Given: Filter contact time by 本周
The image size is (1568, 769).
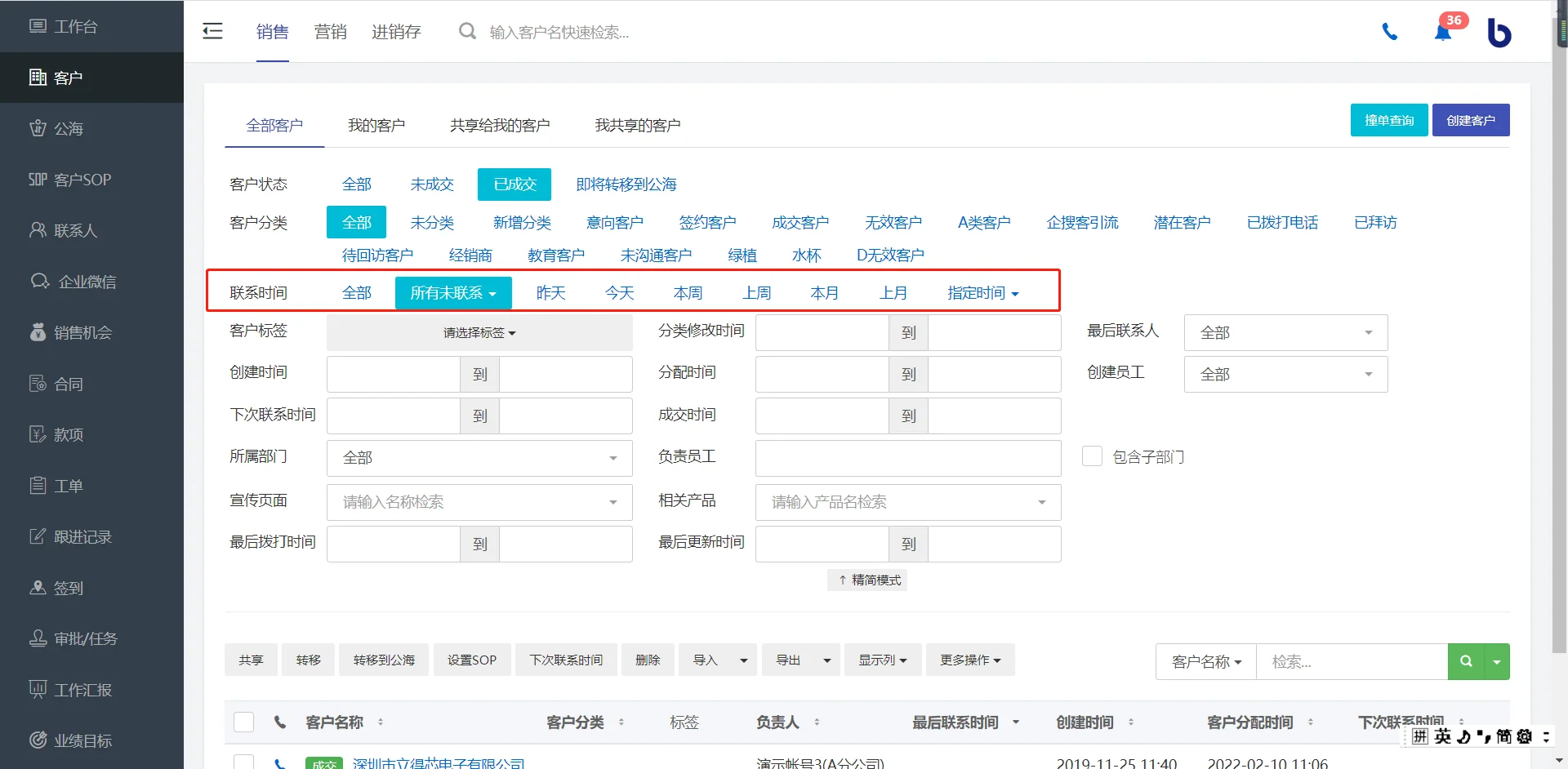Looking at the screenshot, I should (x=688, y=293).
